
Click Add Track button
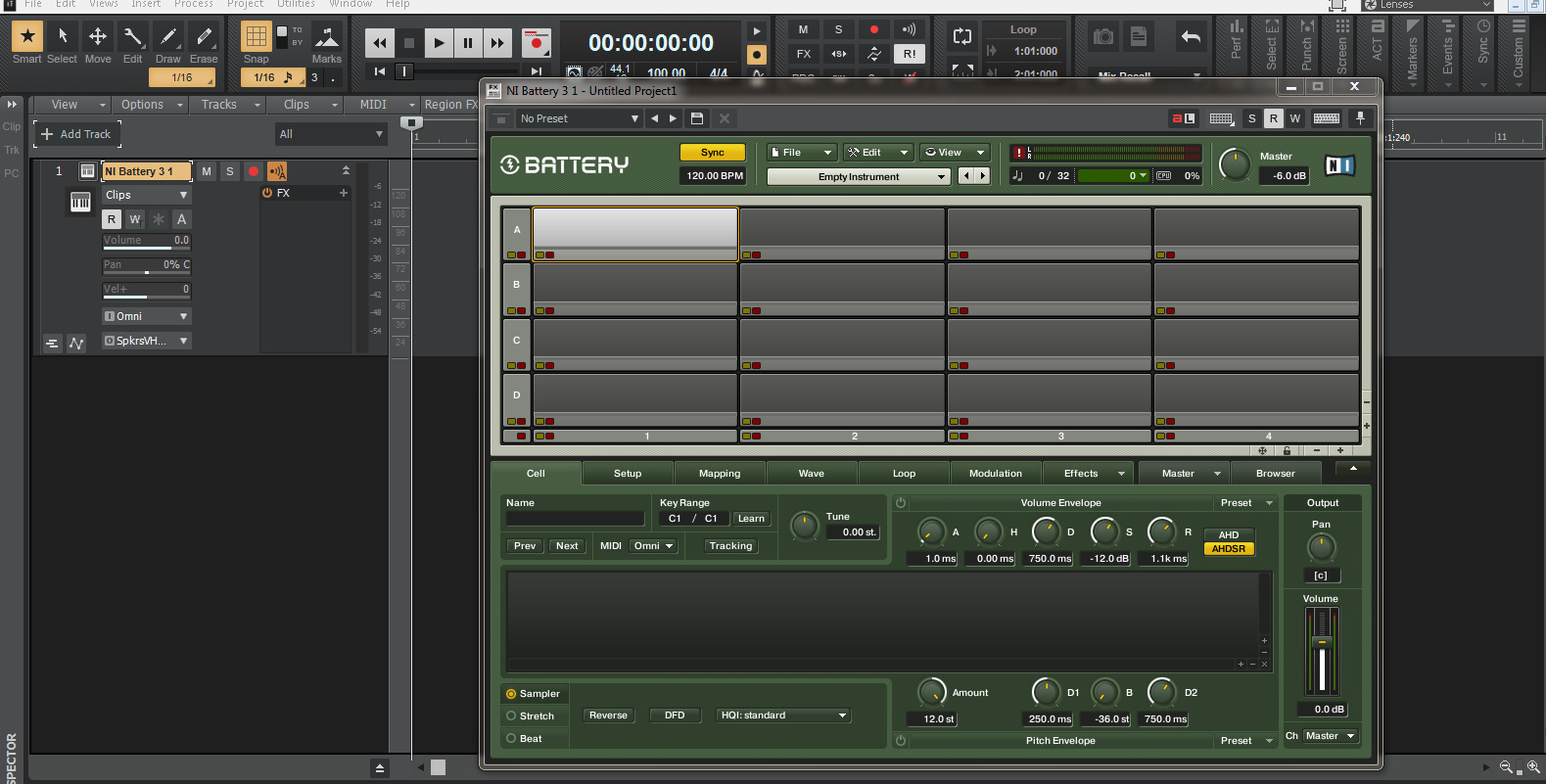pyautogui.click(x=76, y=134)
